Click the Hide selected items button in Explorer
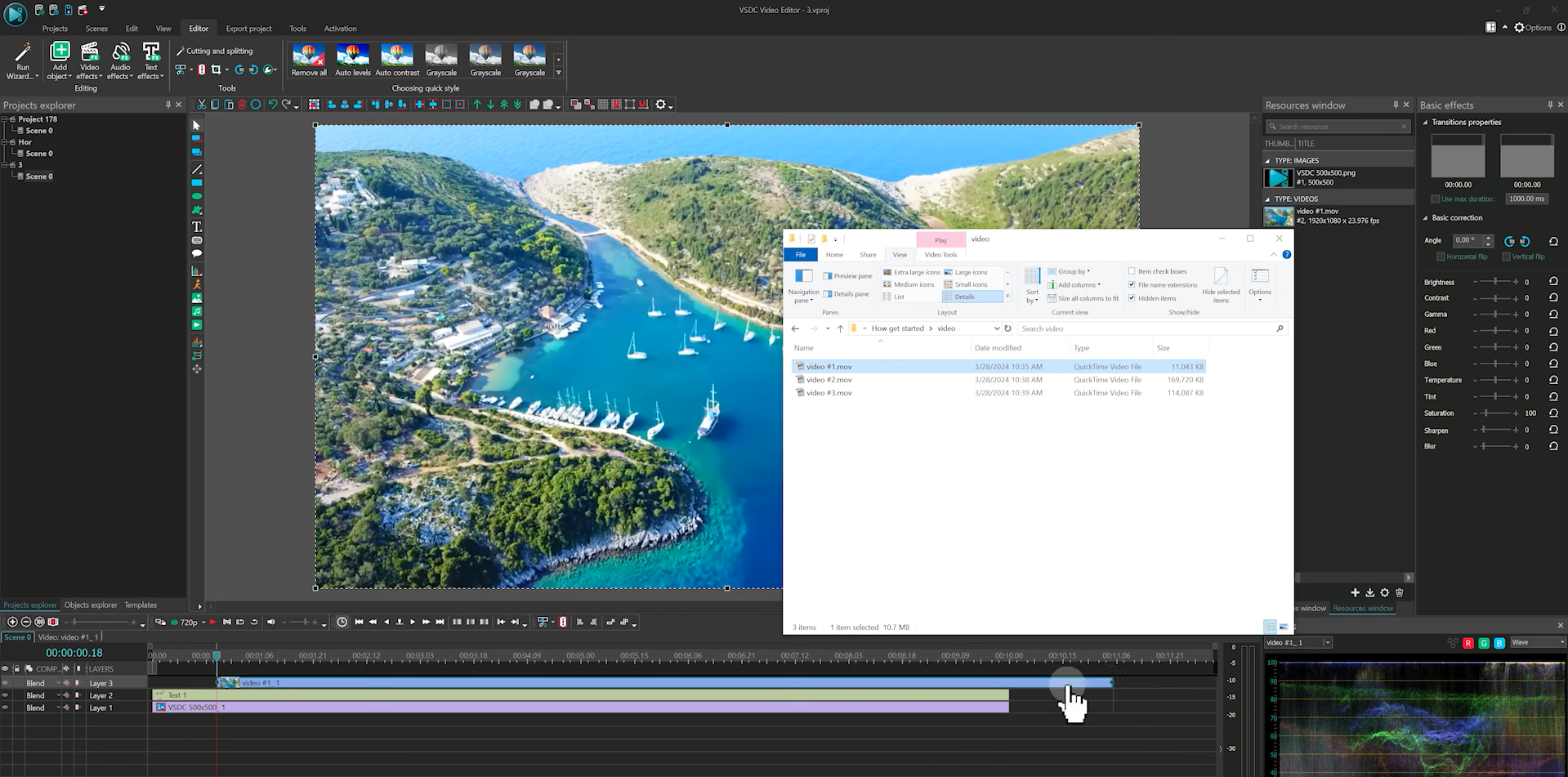Screen dimensions: 1568x777 (x=1222, y=285)
